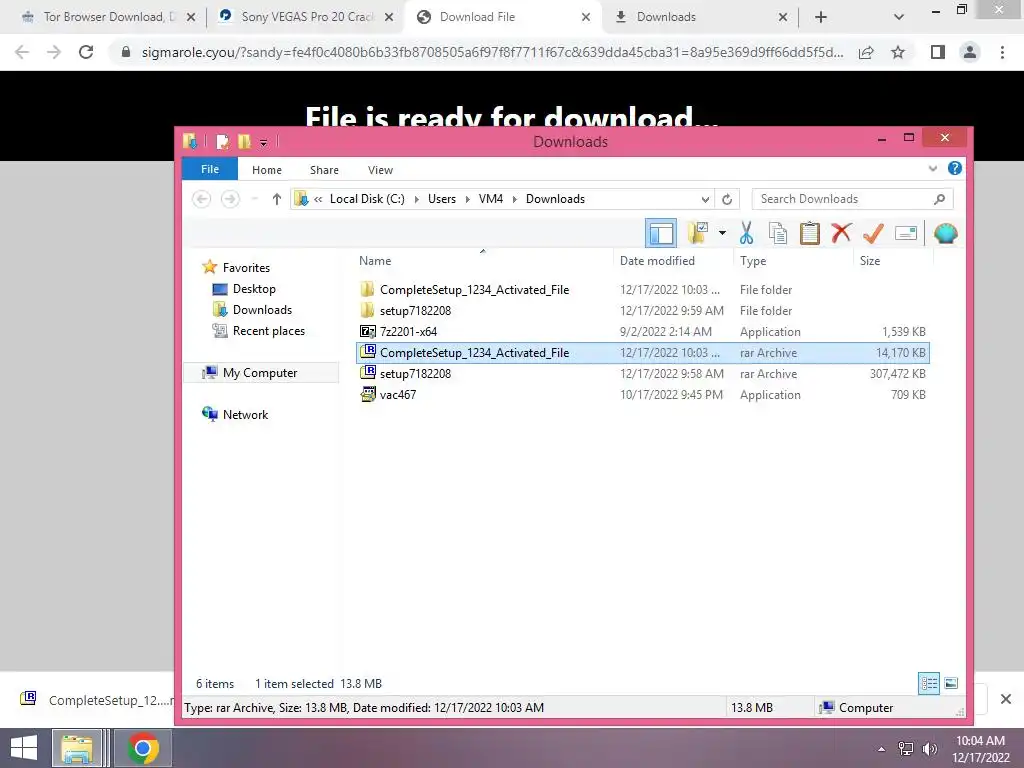The width and height of the screenshot is (1024, 768).
Task: Click the Chrome share page icon
Action: point(866,52)
